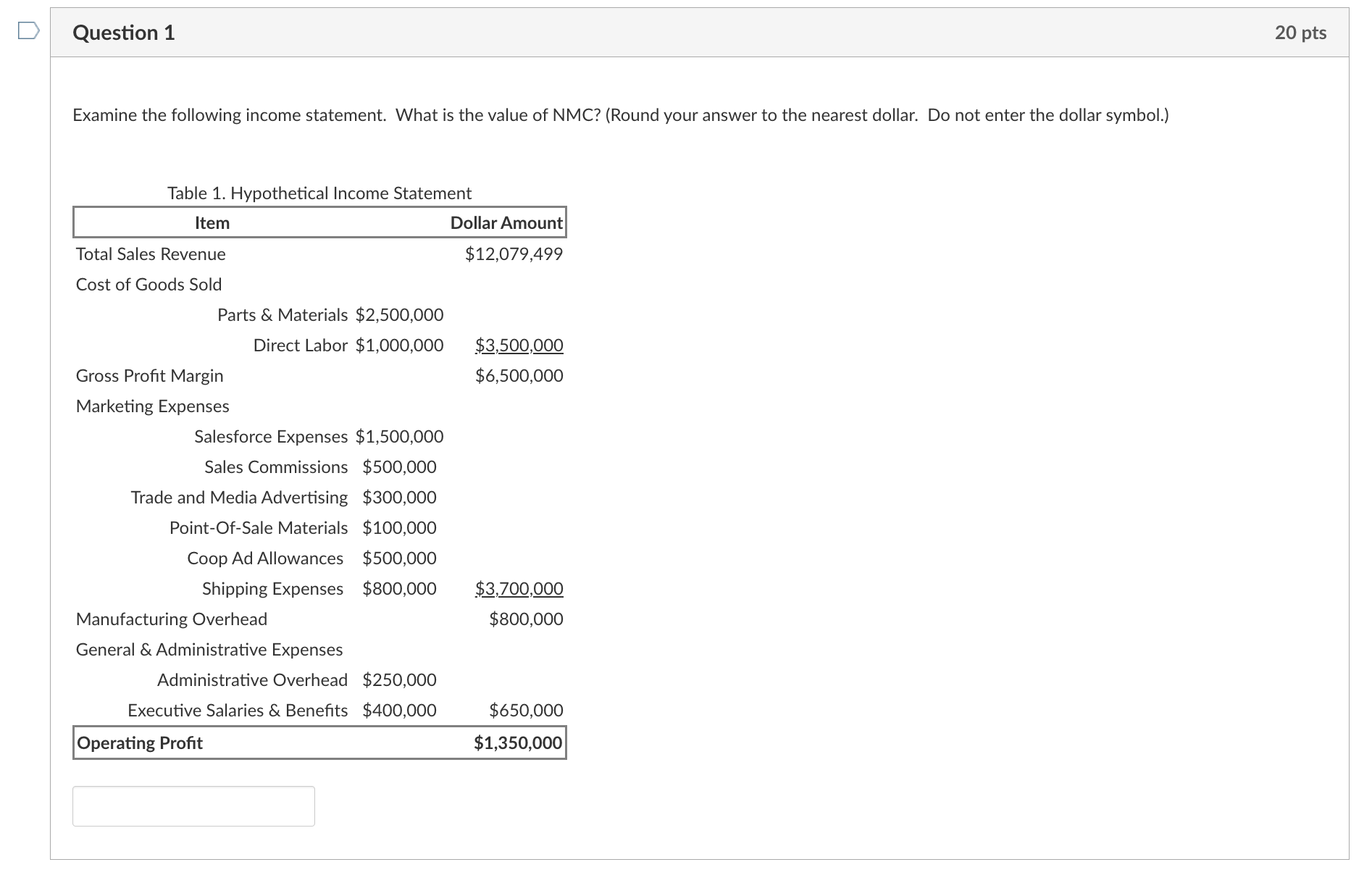Screen dimensions: 1372x891
Task: Select the Executive Salaries & Benefits label
Action: pyautogui.click(x=238, y=711)
